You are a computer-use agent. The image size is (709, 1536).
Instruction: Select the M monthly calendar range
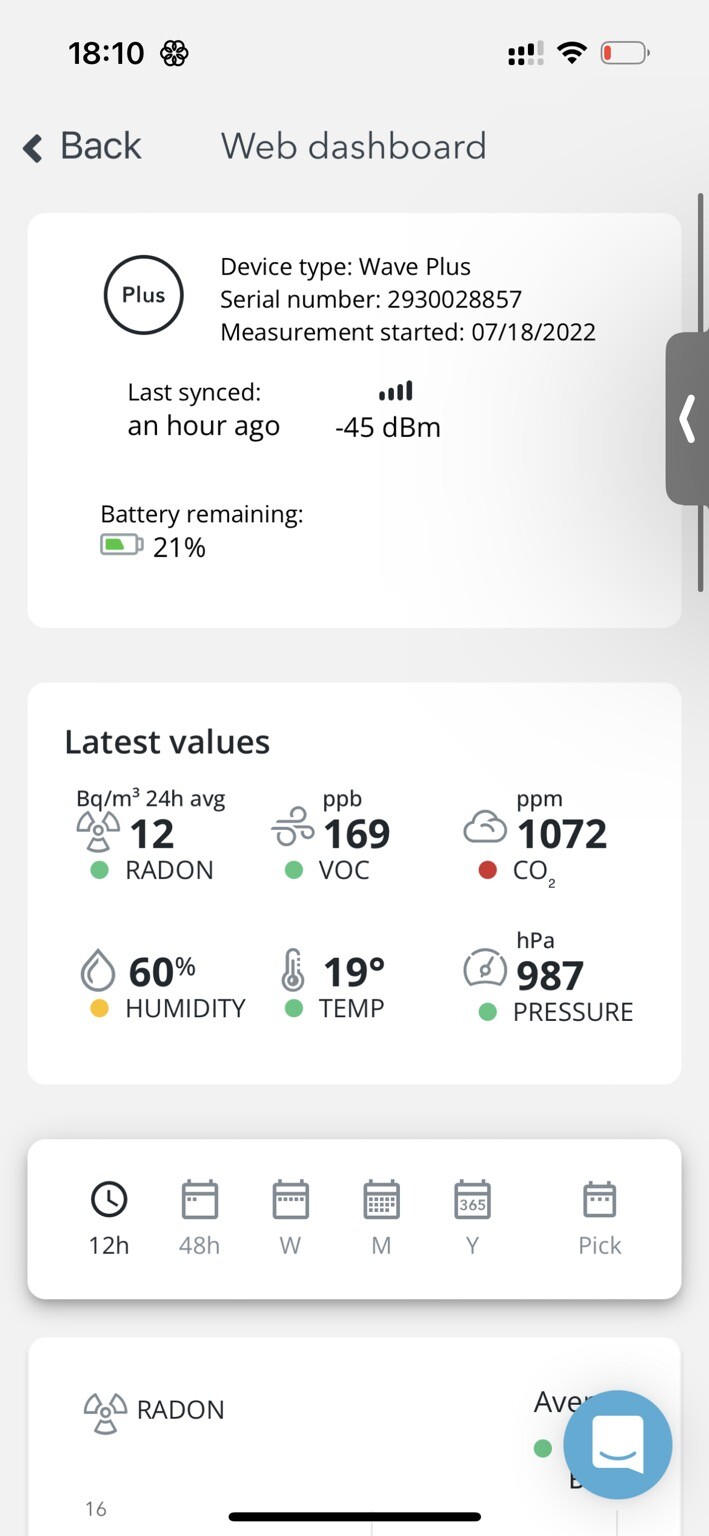click(381, 1217)
